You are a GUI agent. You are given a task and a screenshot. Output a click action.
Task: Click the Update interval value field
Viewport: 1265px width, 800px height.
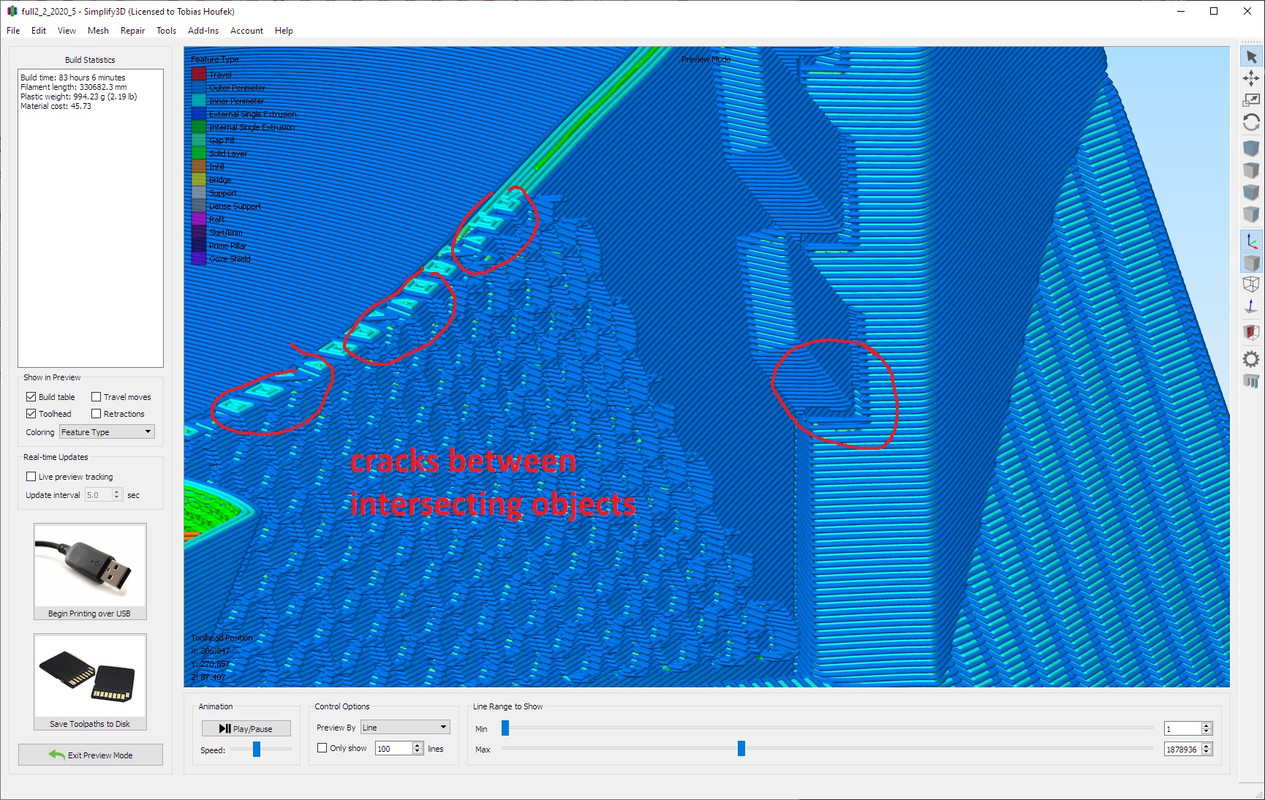click(98, 495)
